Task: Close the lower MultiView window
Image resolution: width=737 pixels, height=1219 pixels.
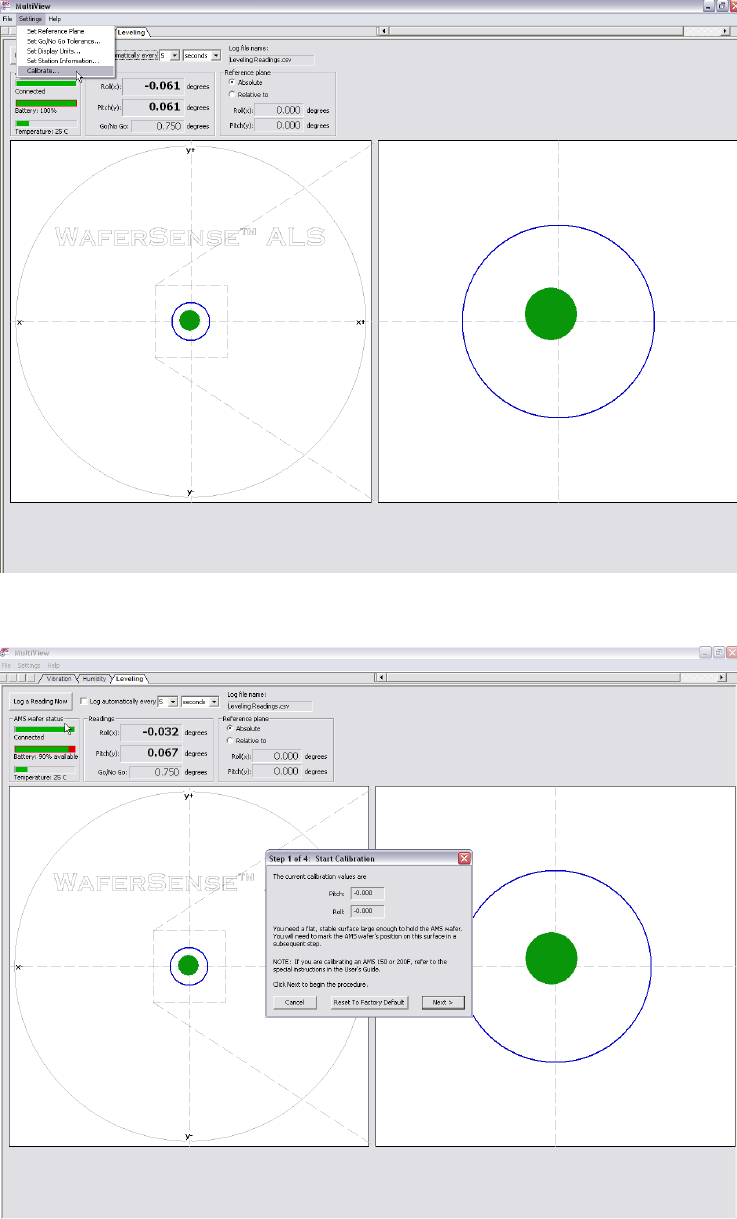Action: 730,652
